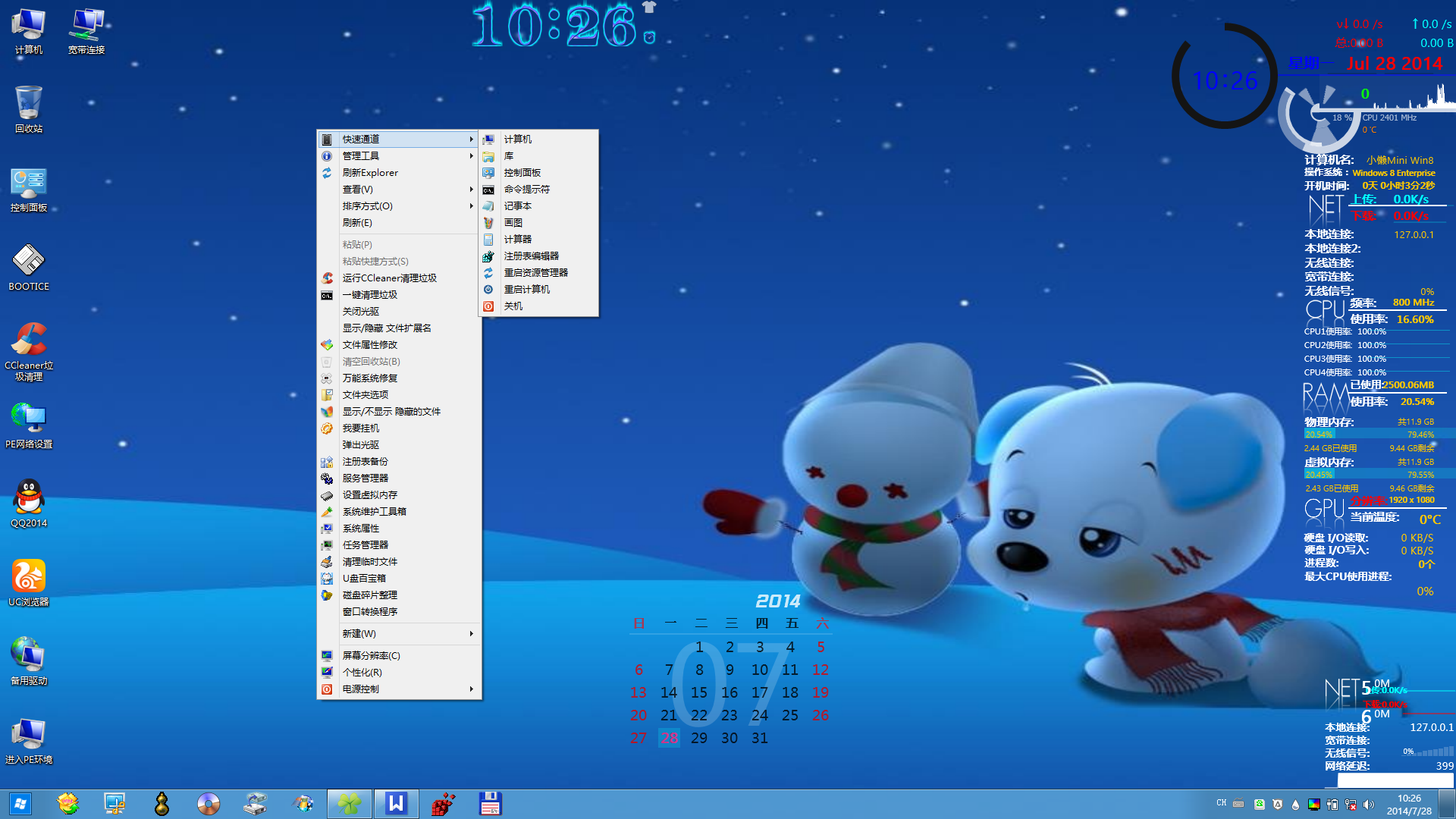
Task: Select the QQ2014 penguin icon
Action: (29, 504)
